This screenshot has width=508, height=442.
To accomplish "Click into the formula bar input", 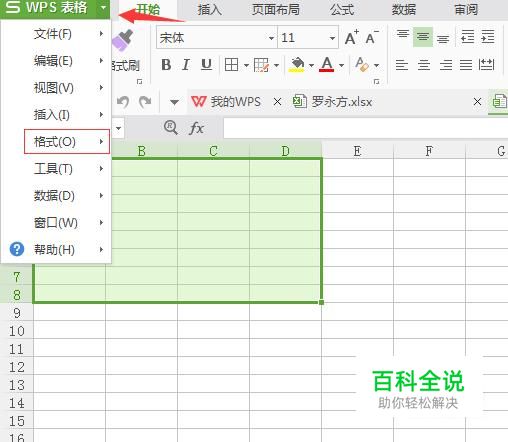I will 366,128.
